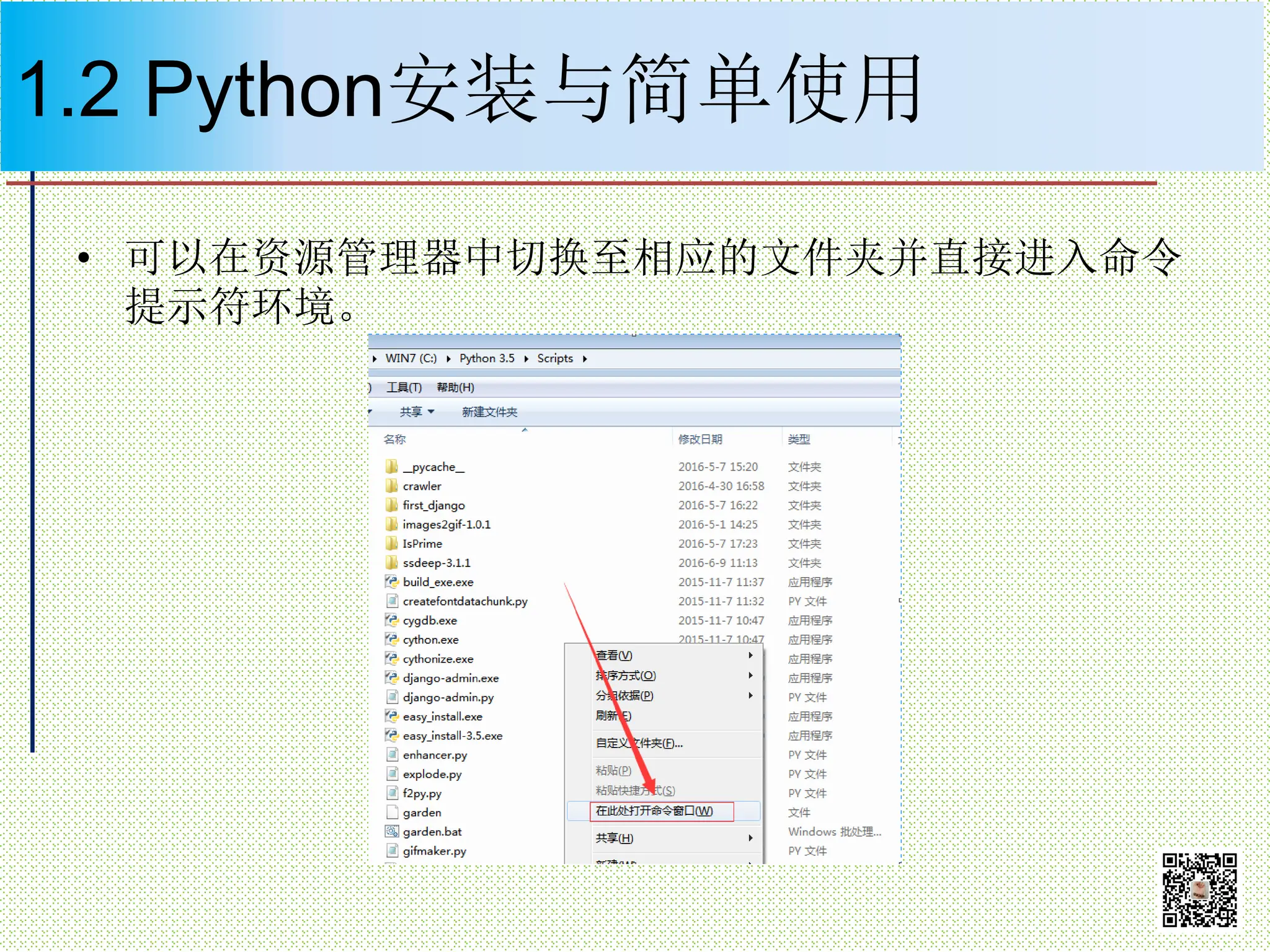Open the breadcrumb arrow after Scripts
This screenshot has width=1270, height=952.
pos(585,359)
